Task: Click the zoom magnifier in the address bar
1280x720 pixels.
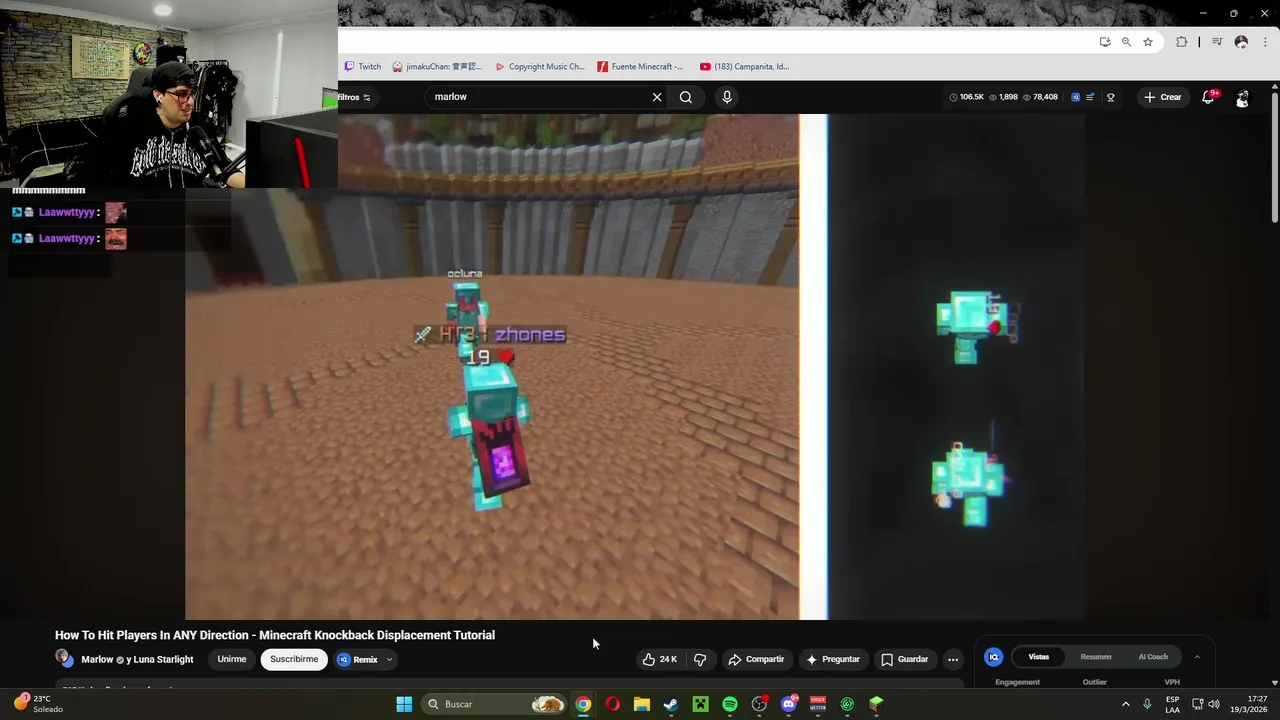Action: 1126,42
